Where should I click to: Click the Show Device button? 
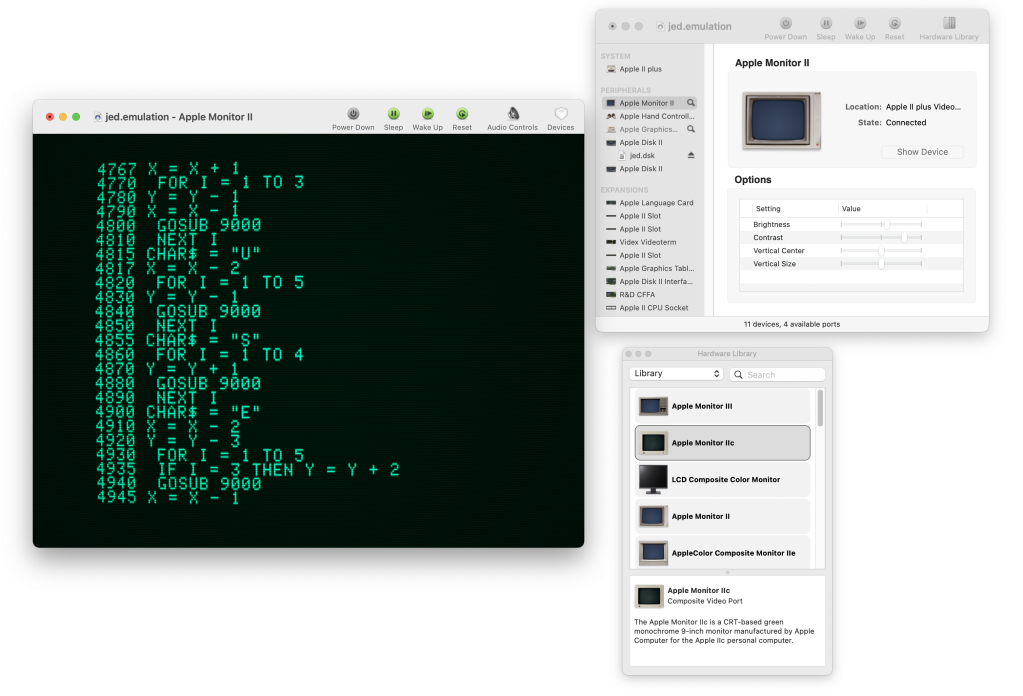921,152
